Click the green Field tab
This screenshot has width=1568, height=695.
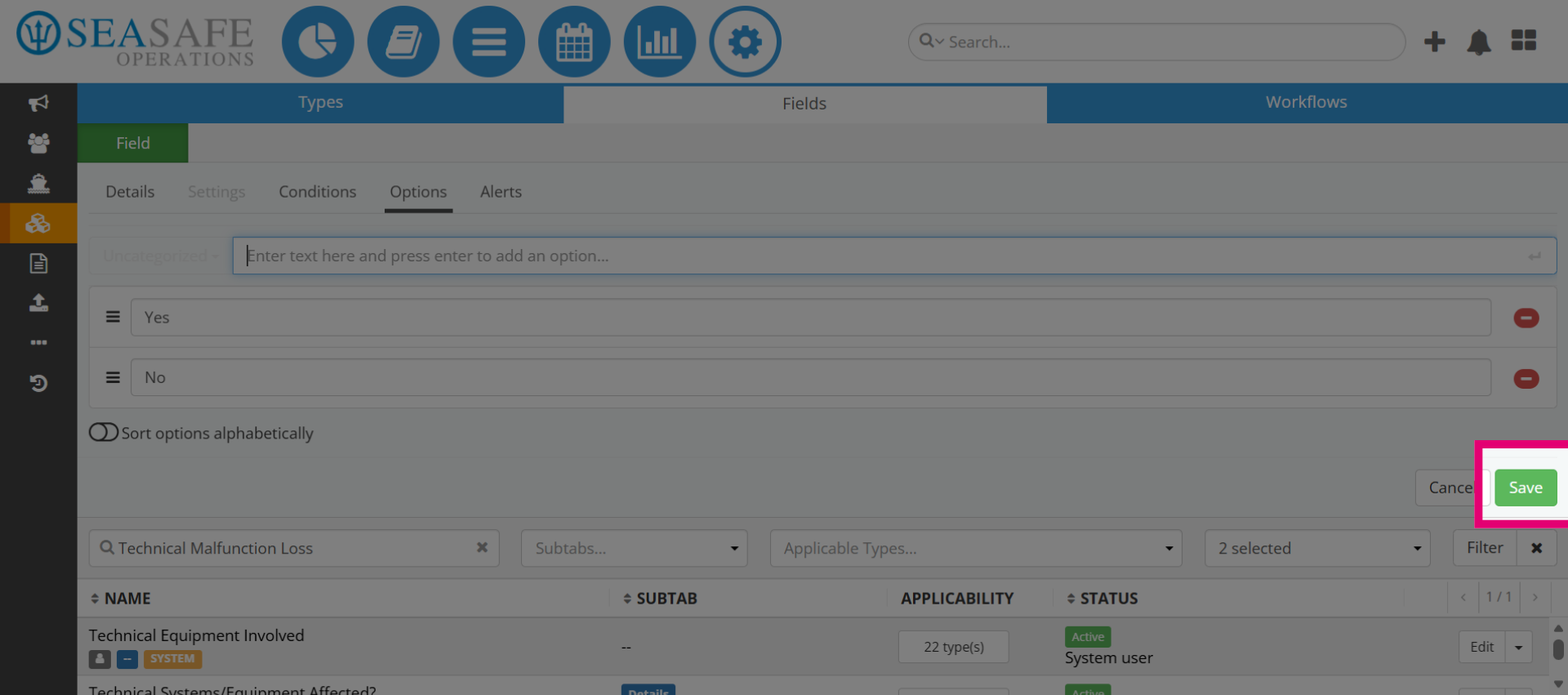(133, 143)
